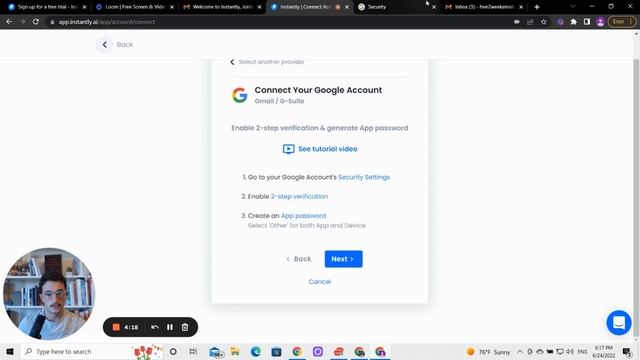Open the purple Loom extension icon
This screenshot has height=360, width=640.
(x=560, y=22)
